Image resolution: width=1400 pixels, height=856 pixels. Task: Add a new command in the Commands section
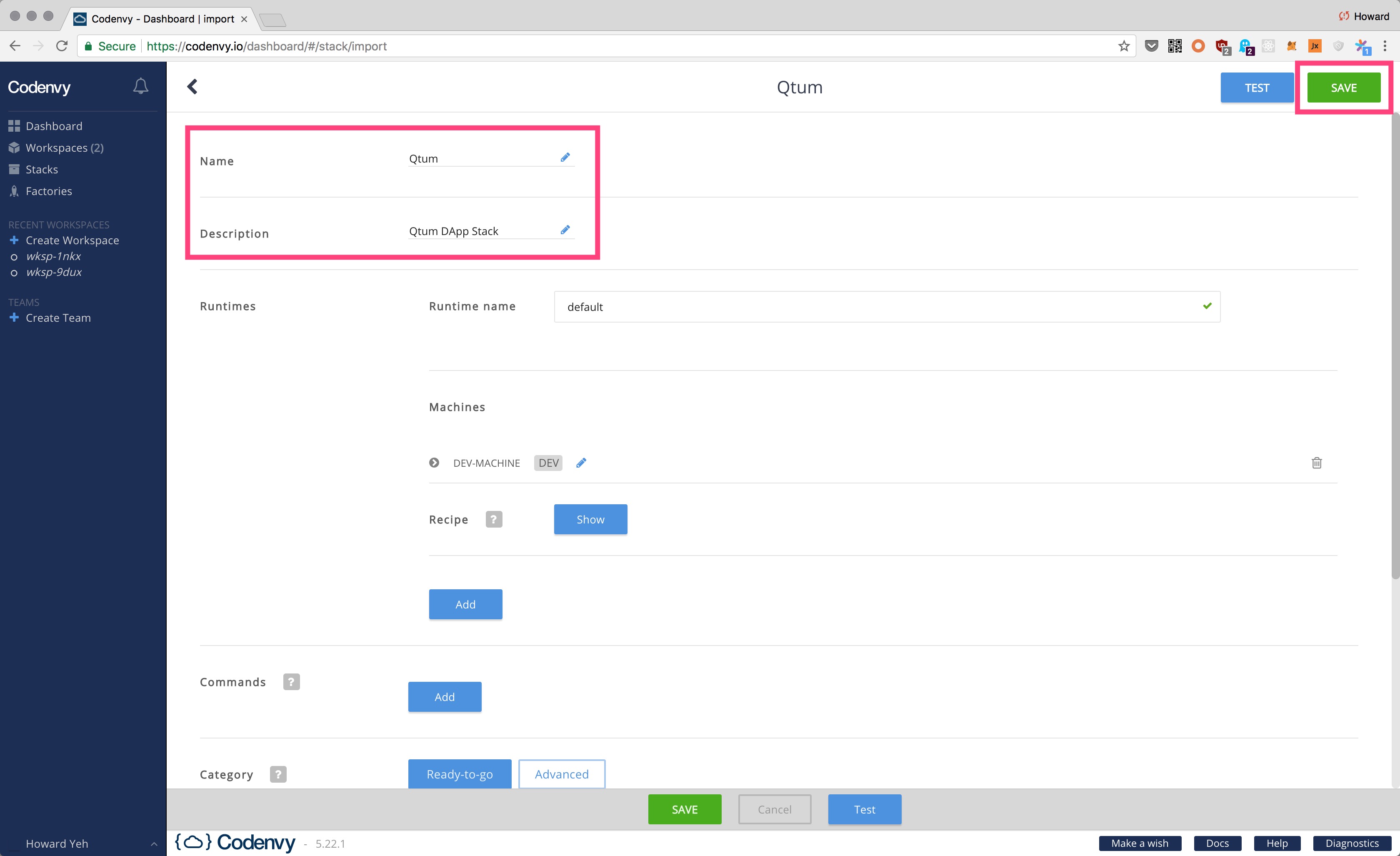pyautogui.click(x=444, y=697)
